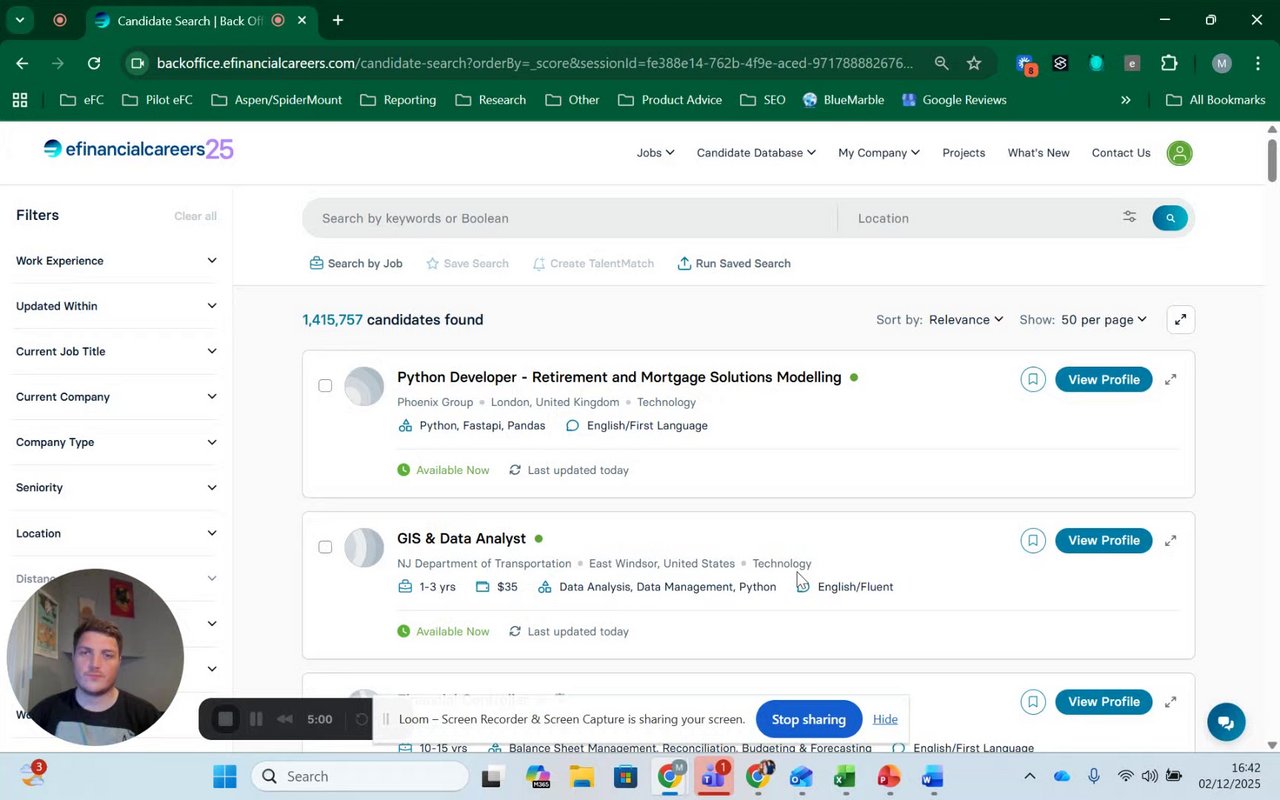
Task: Open the What's New page
Action: click(1038, 153)
